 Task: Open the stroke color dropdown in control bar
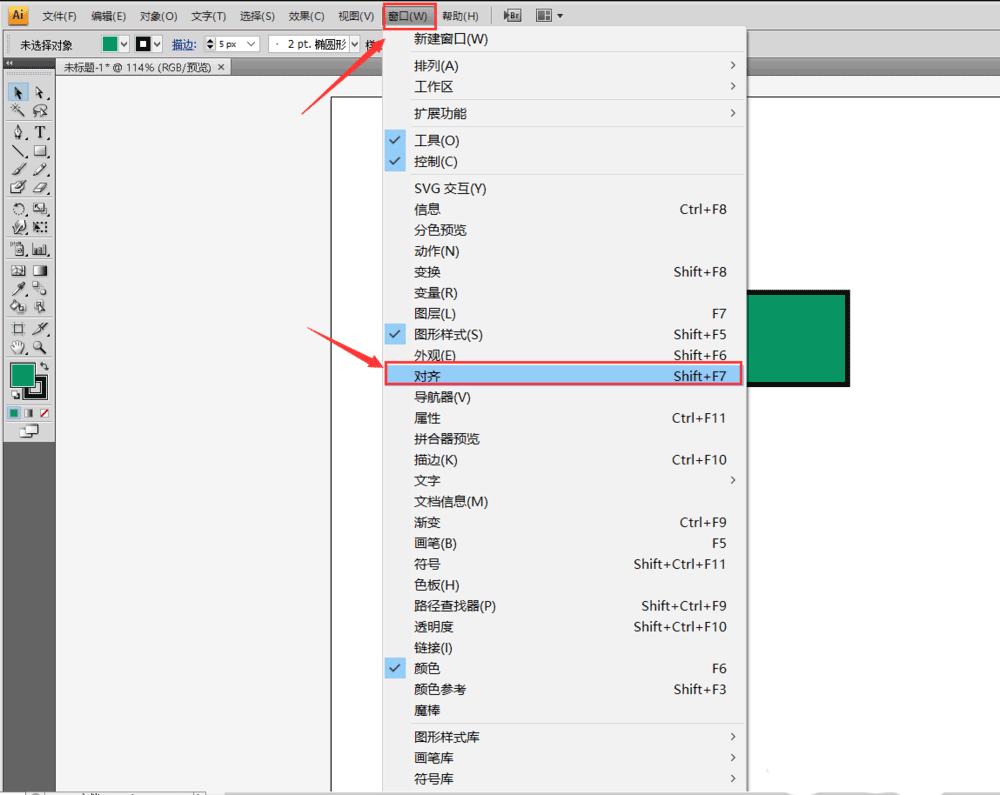point(157,44)
